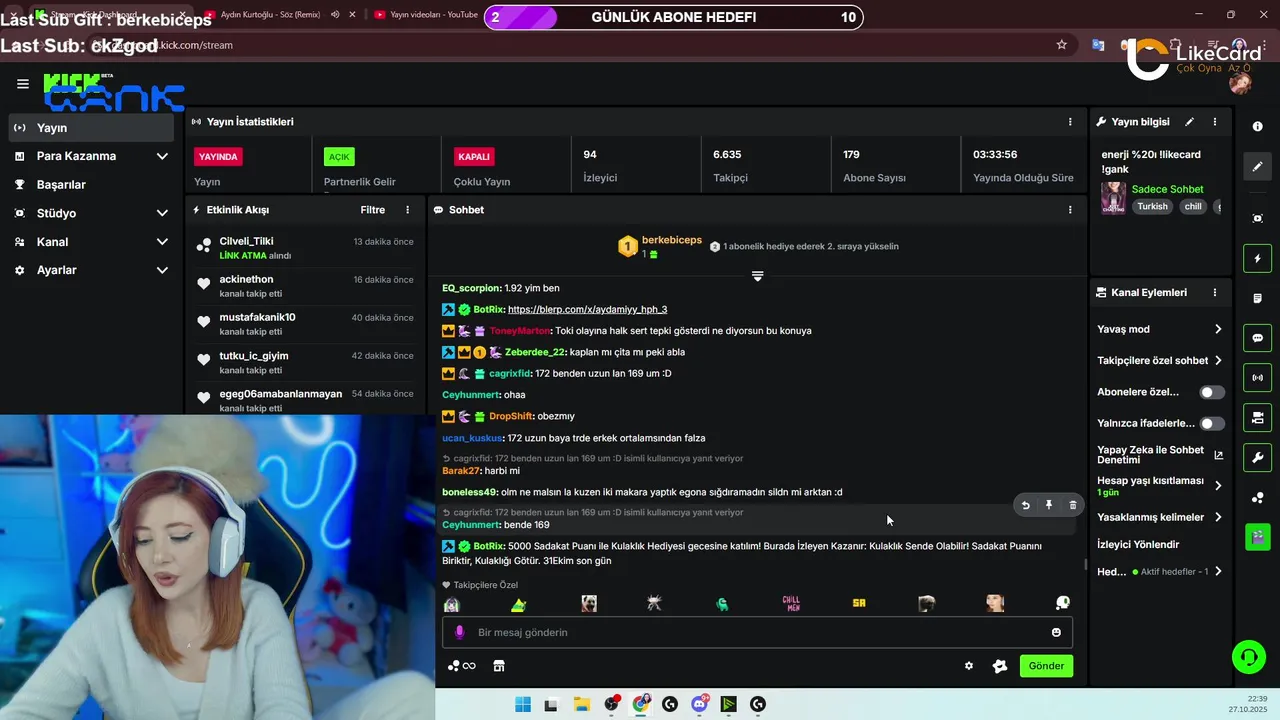Screen dimensions: 1280x720
Task: Click the chat bubble icon in the right rail
Action: 1258,338
